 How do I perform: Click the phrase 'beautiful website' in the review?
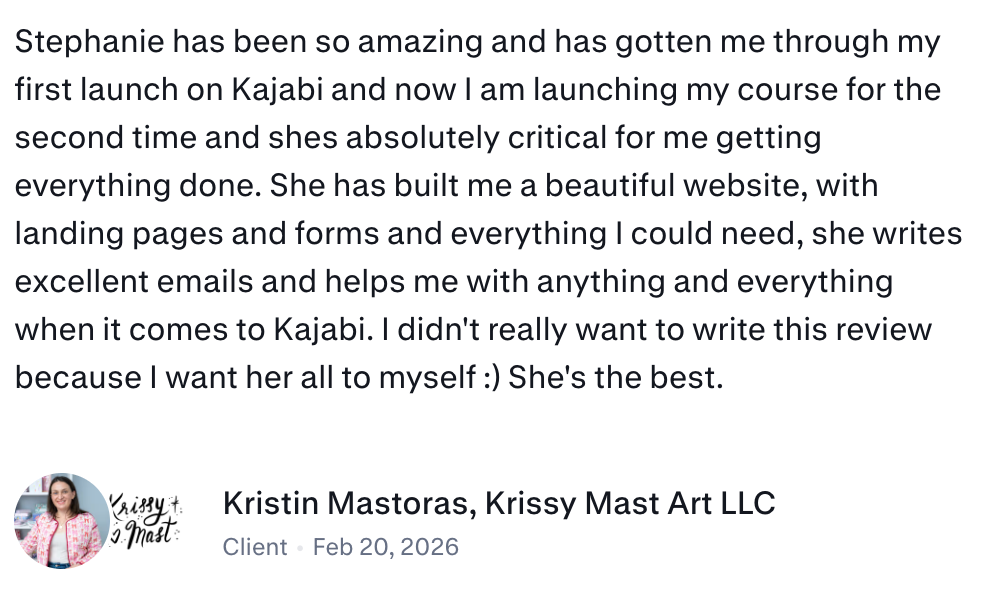(676, 185)
